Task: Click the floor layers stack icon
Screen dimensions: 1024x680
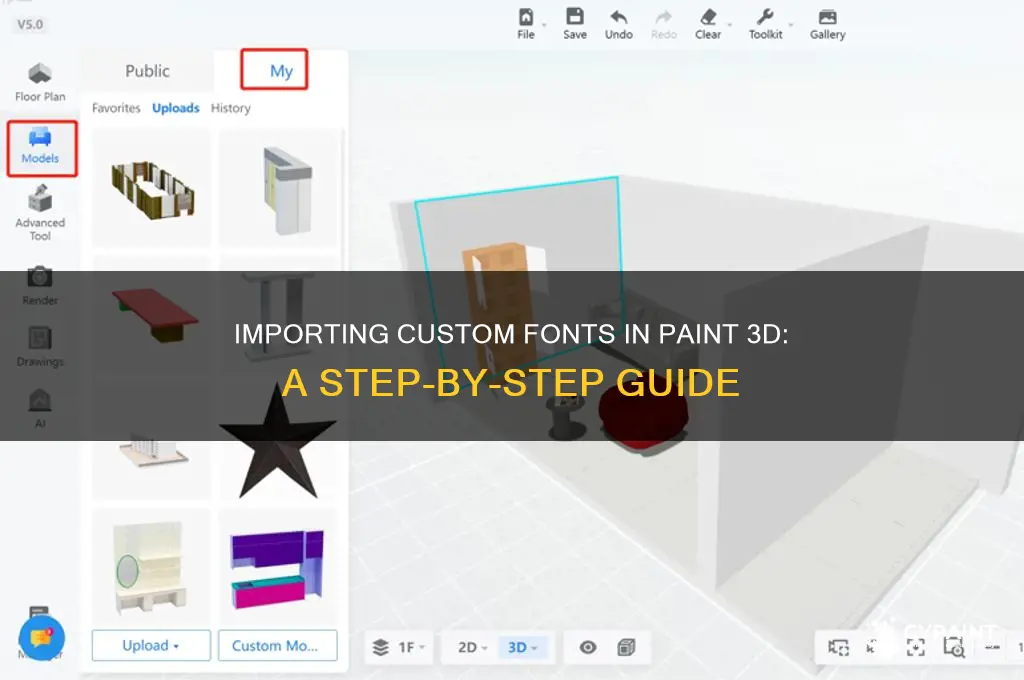Action: (381, 647)
